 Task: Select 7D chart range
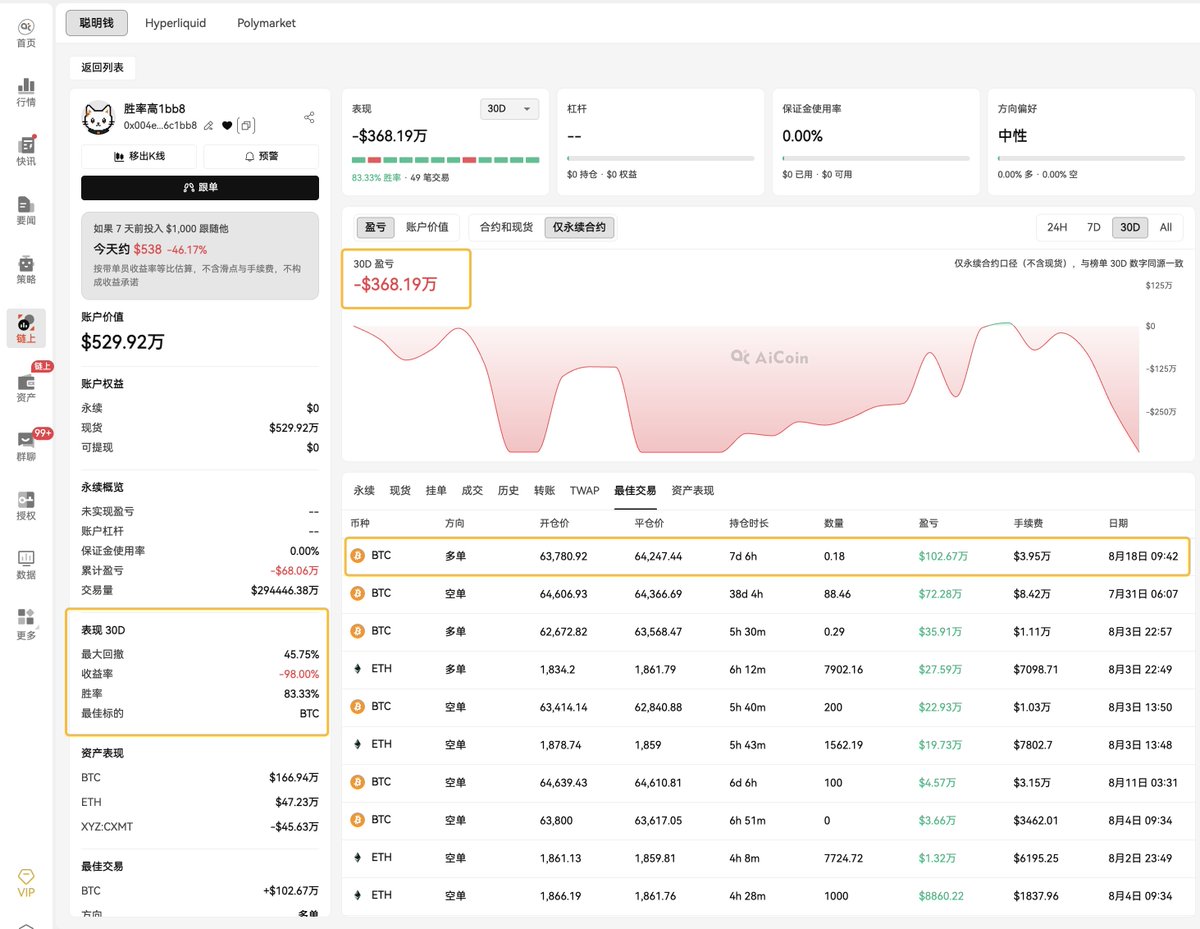[1093, 227]
